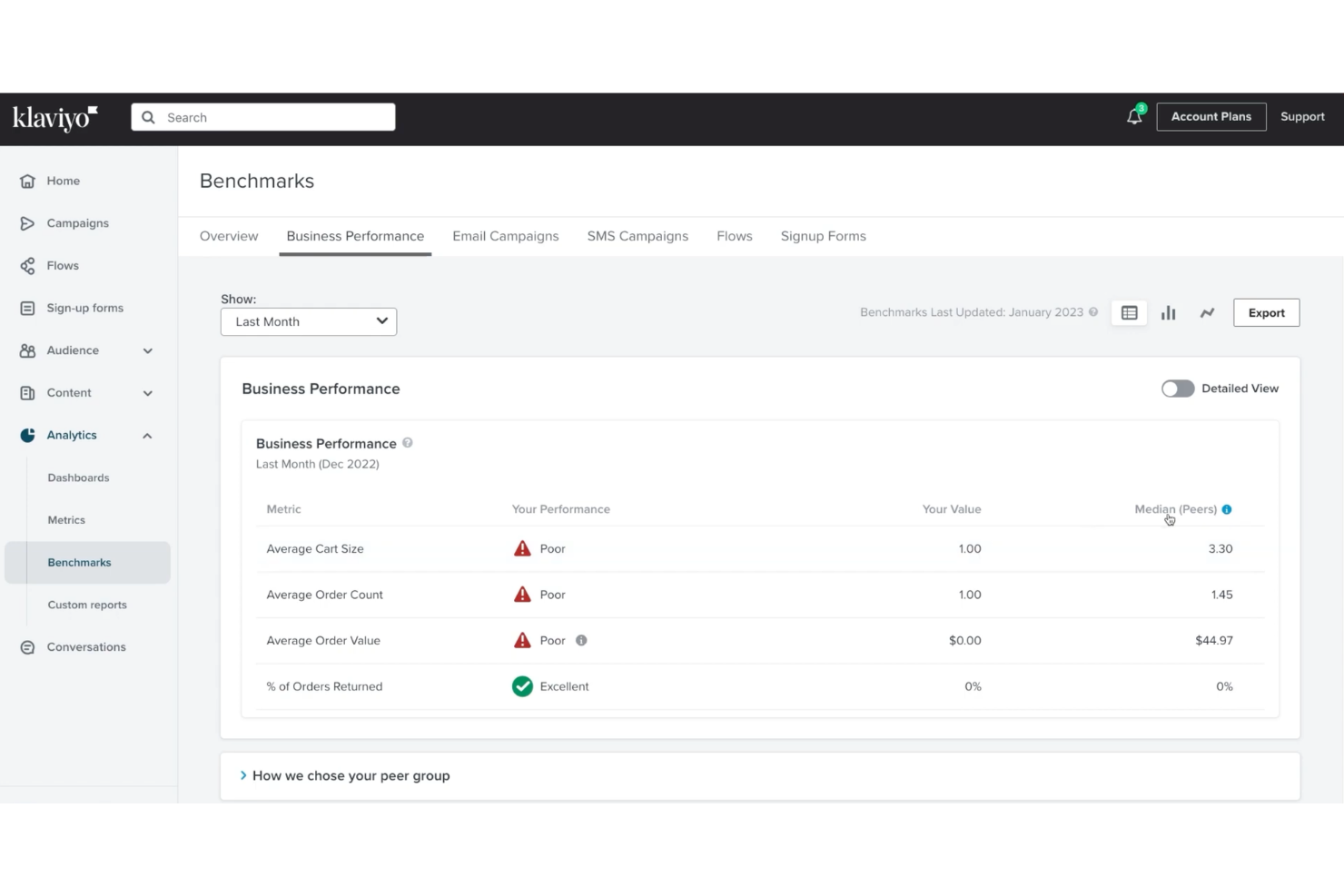Image resolution: width=1344 pixels, height=896 pixels.
Task: Click the Median (Peers) info icon
Action: (1227, 509)
